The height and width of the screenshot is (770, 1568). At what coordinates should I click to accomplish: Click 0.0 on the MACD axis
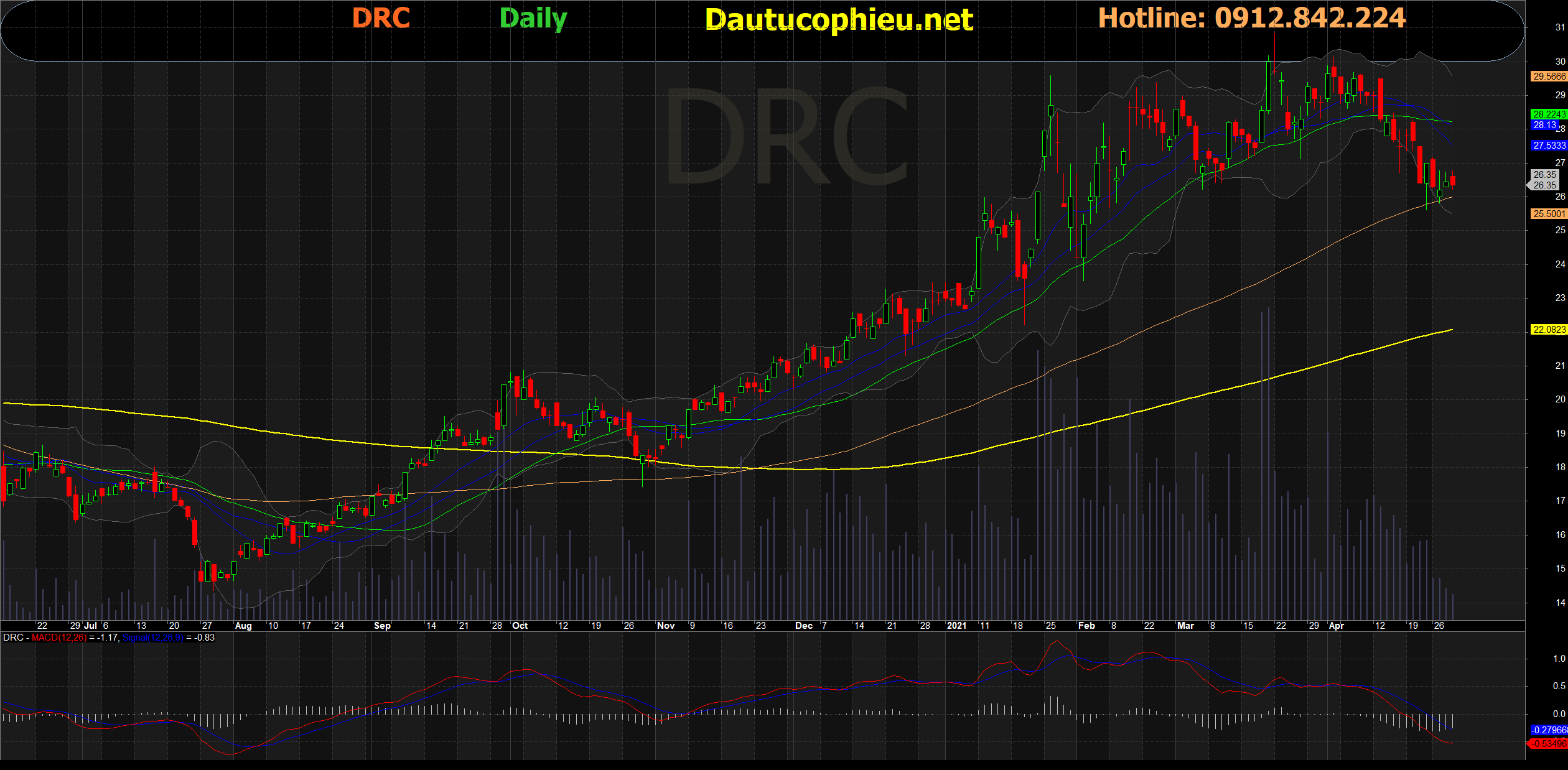coord(1559,714)
